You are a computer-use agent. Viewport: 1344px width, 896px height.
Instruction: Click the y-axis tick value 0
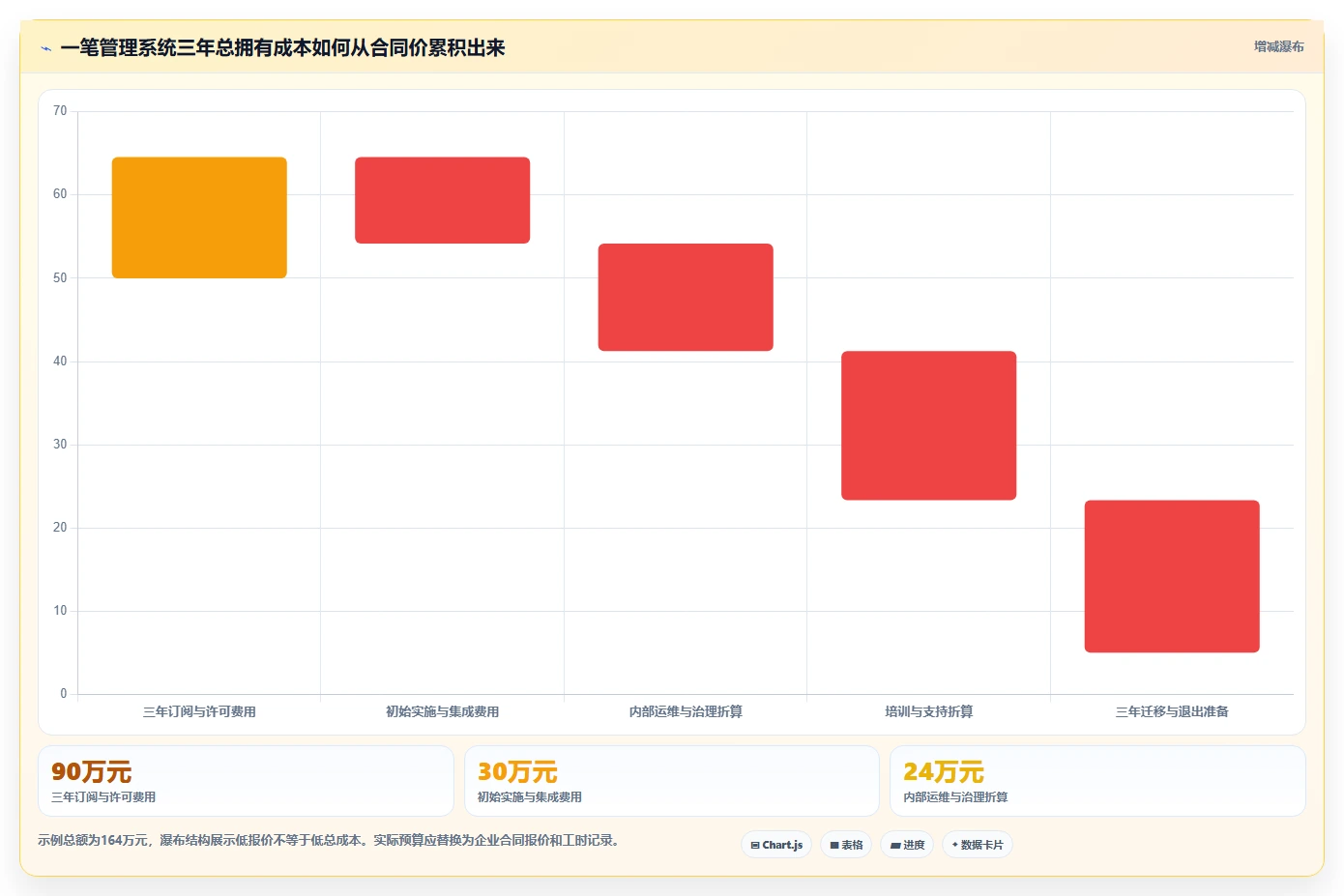click(64, 694)
